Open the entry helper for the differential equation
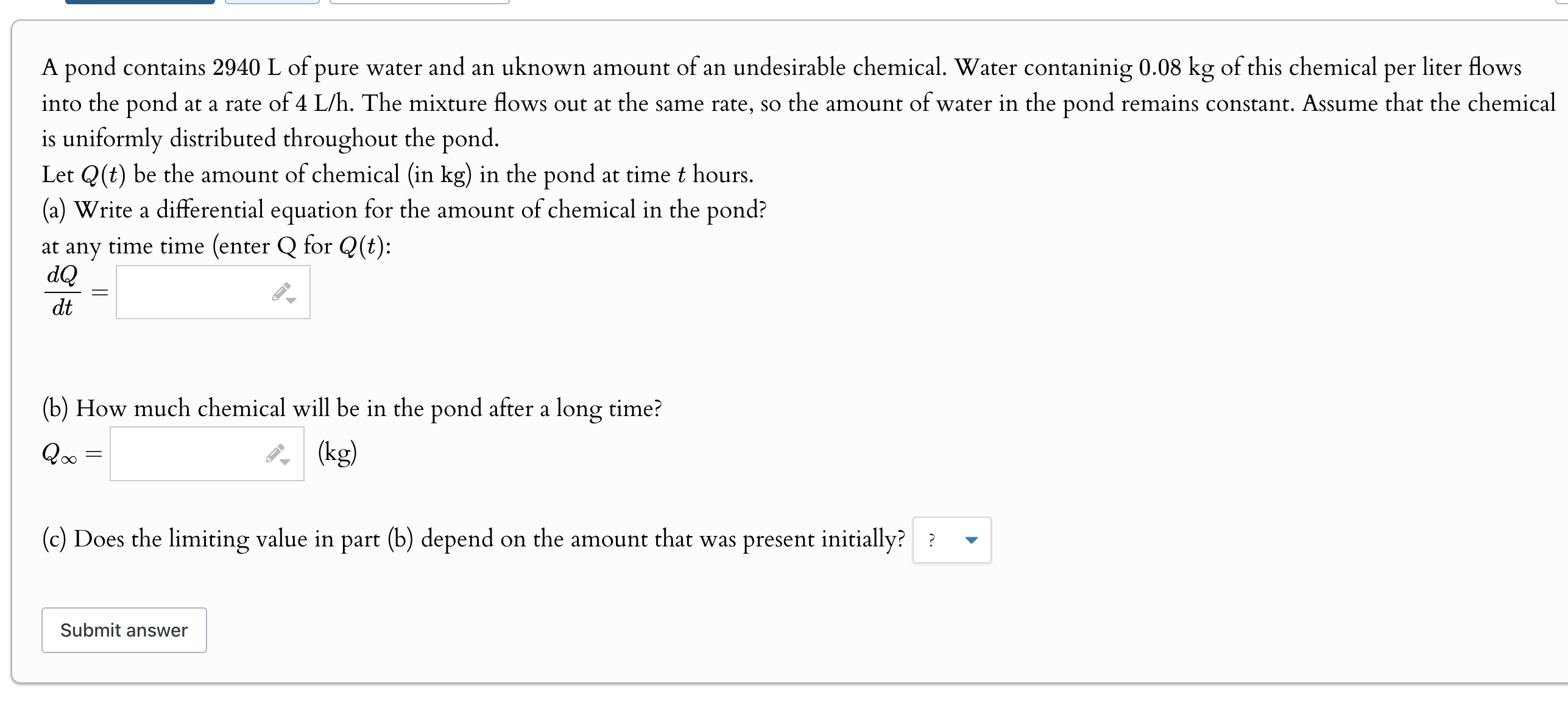This screenshot has height=703, width=1568. point(282,292)
